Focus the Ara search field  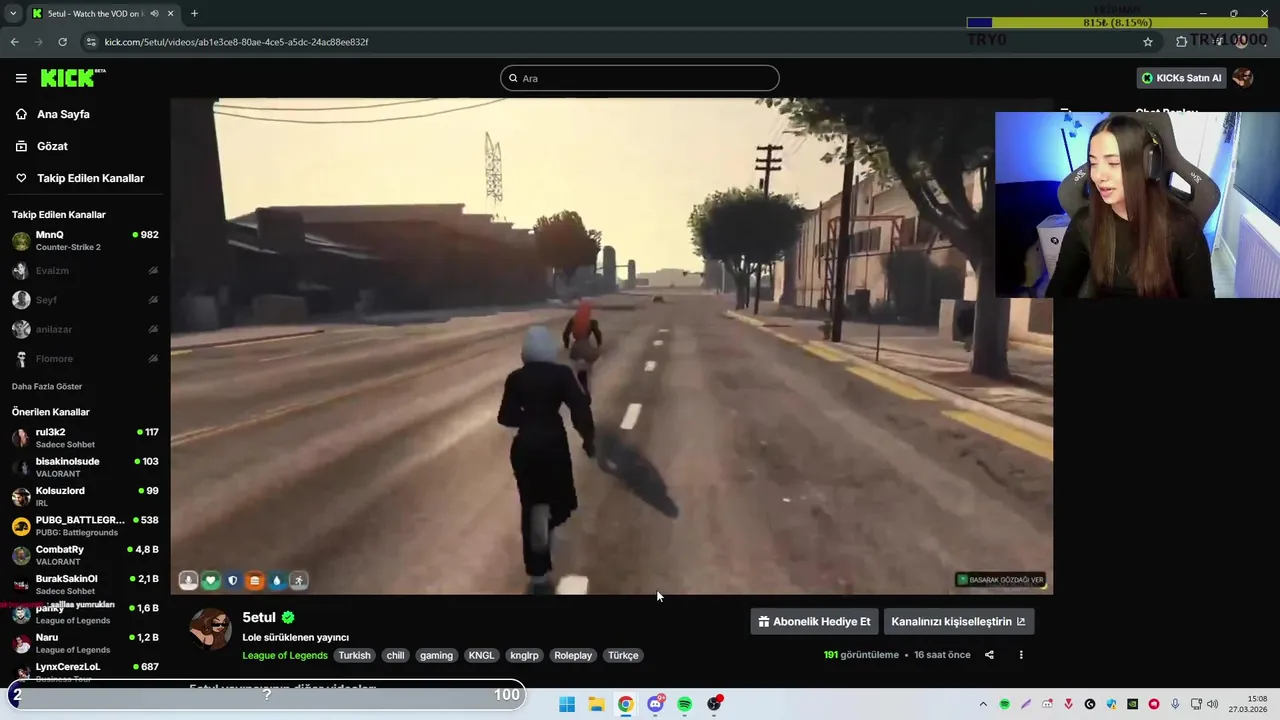tap(640, 78)
